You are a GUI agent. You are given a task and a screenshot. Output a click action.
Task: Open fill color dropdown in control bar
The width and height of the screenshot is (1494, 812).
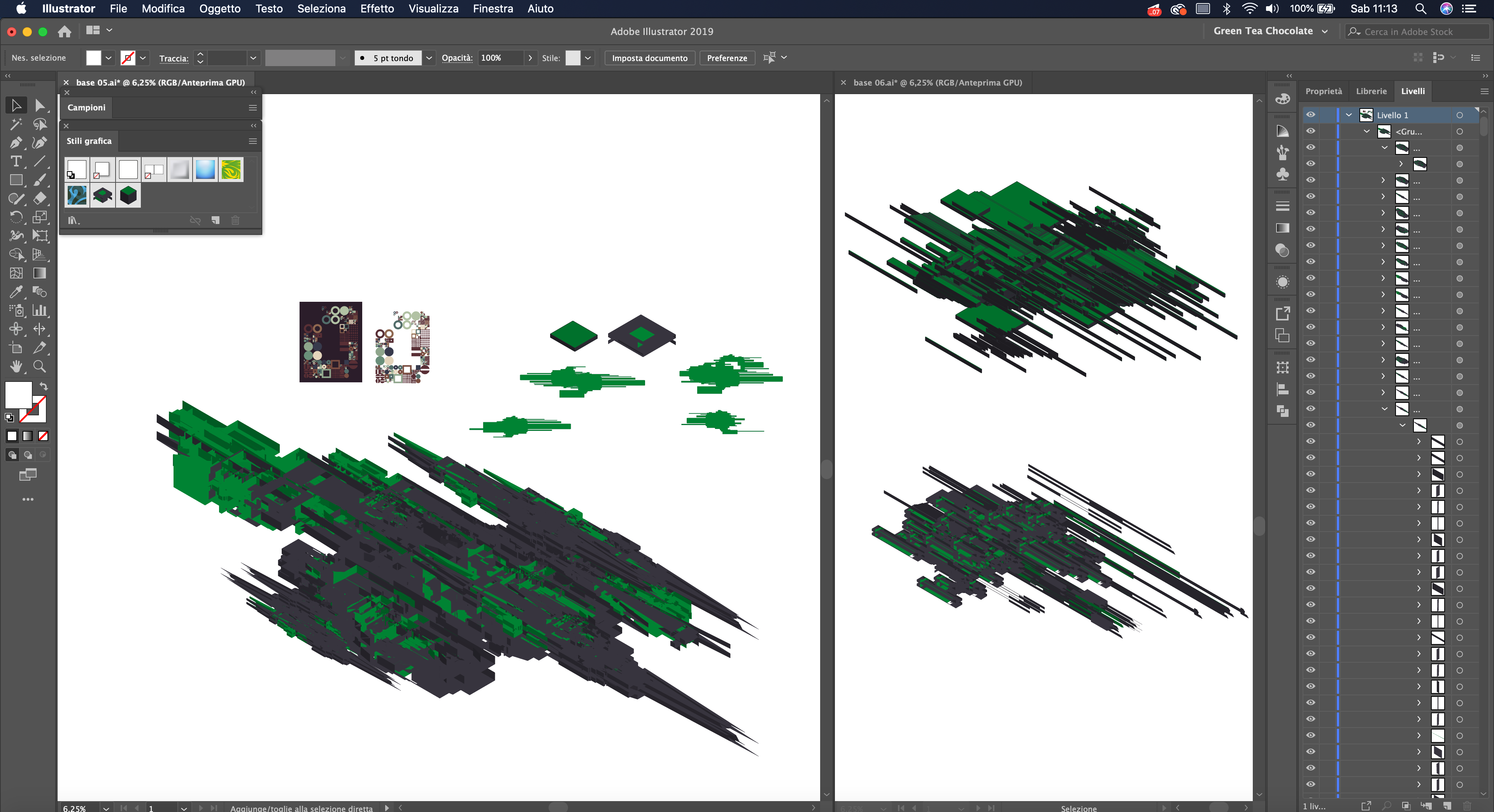pos(109,58)
